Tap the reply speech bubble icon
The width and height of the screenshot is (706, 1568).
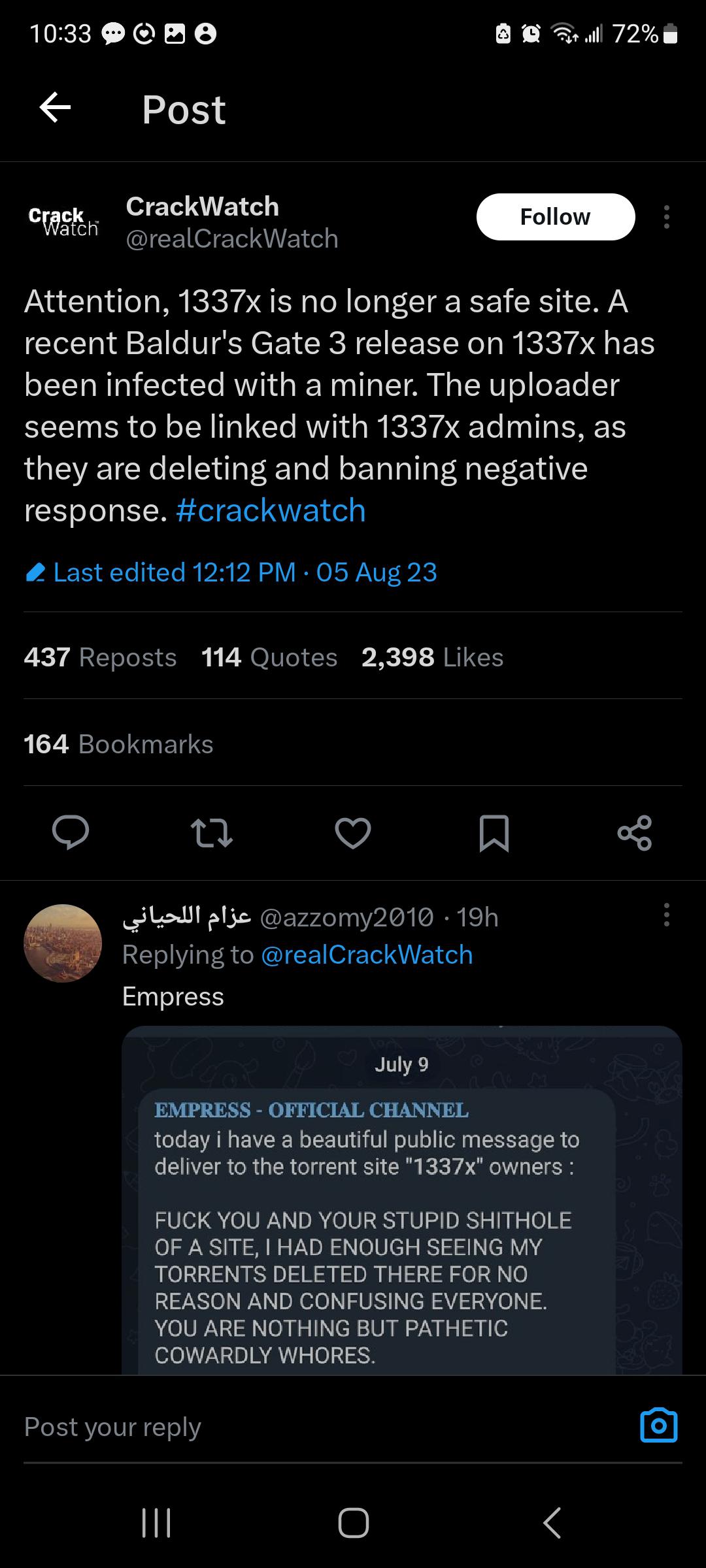click(71, 832)
